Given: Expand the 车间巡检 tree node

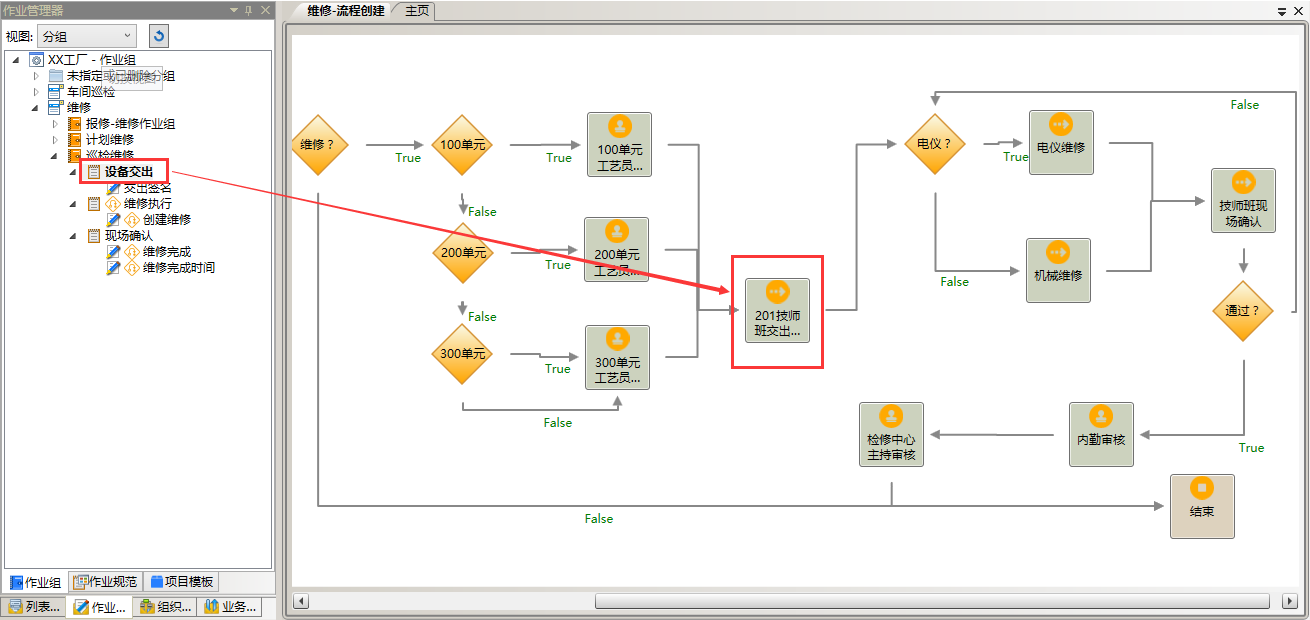Looking at the screenshot, I should click(x=37, y=92).
